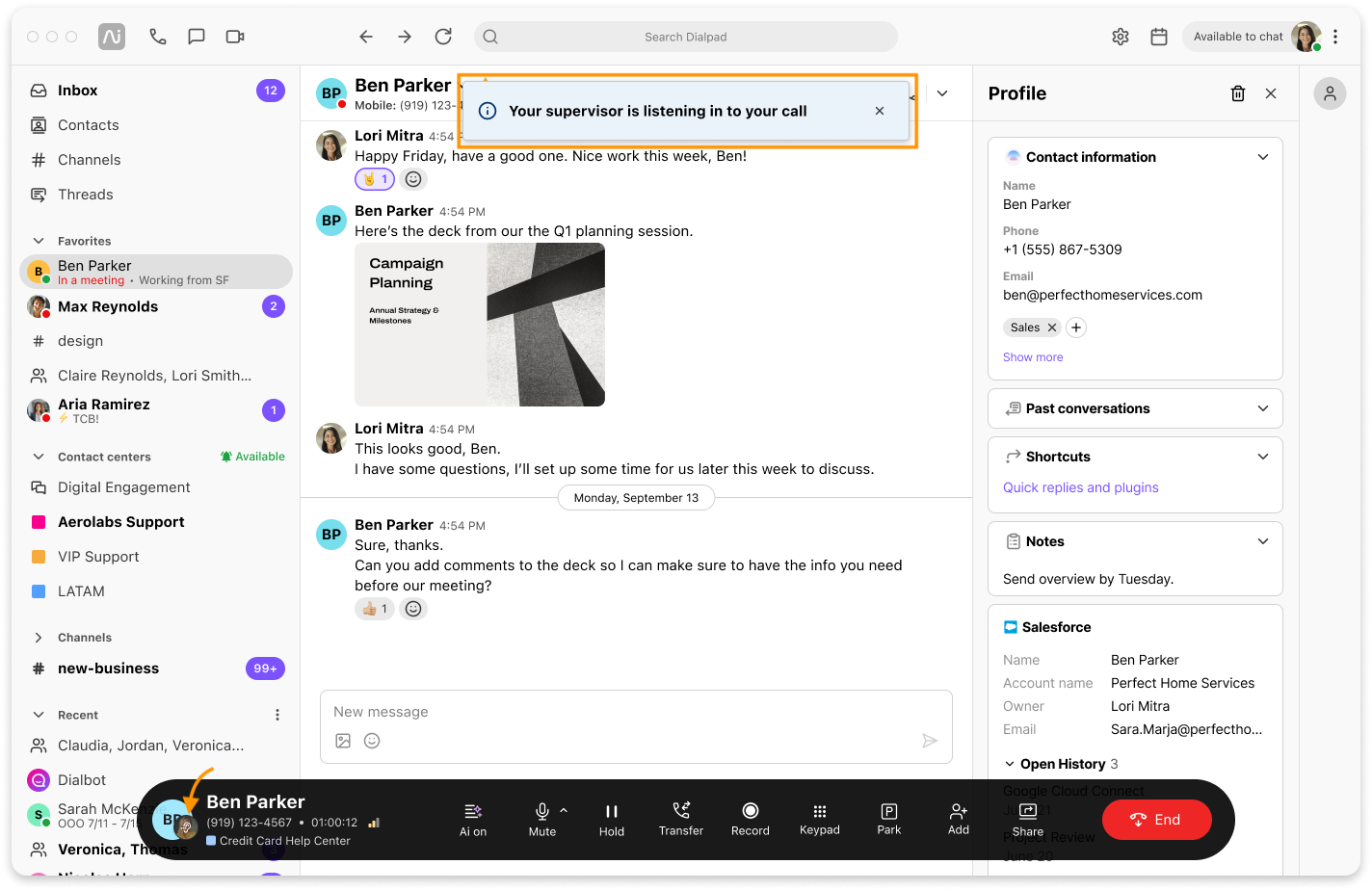The width and height of the screenshot is (1372, 891).
Task: Toggle the Available status for contact centers
Action: click(x=252, y=457)
